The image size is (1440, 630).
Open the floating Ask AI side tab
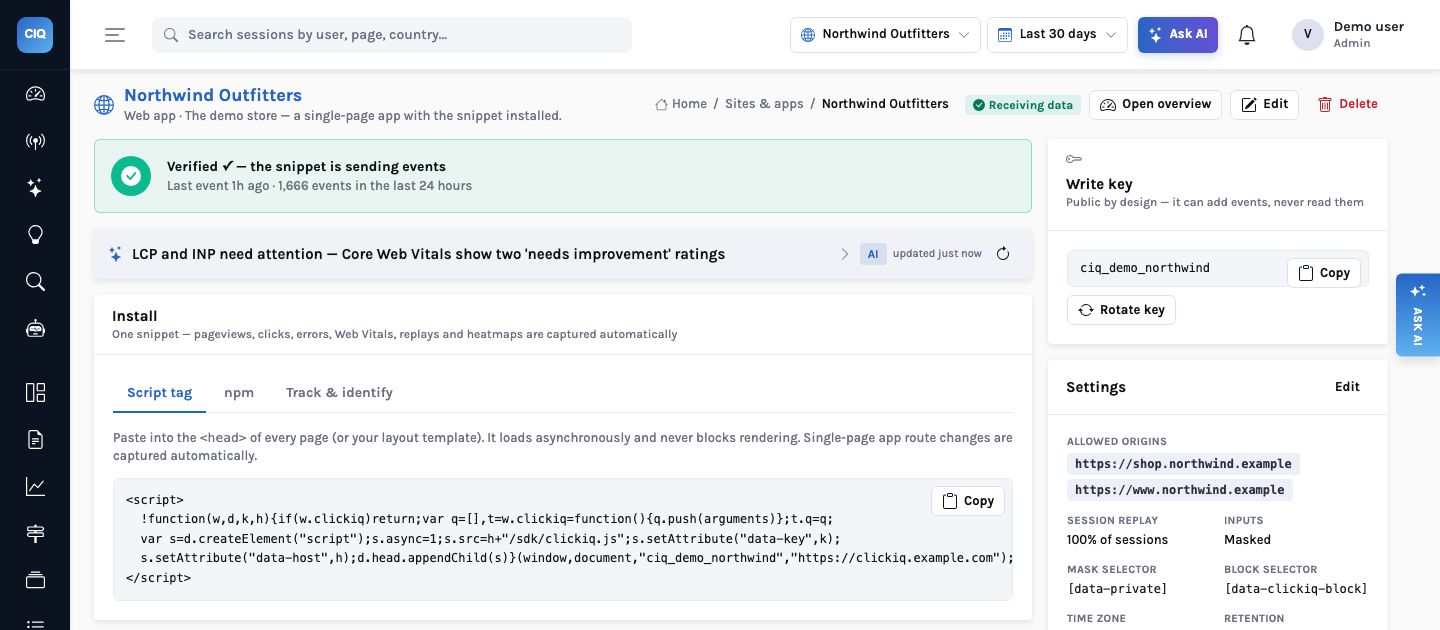(x=1418, y=315)
